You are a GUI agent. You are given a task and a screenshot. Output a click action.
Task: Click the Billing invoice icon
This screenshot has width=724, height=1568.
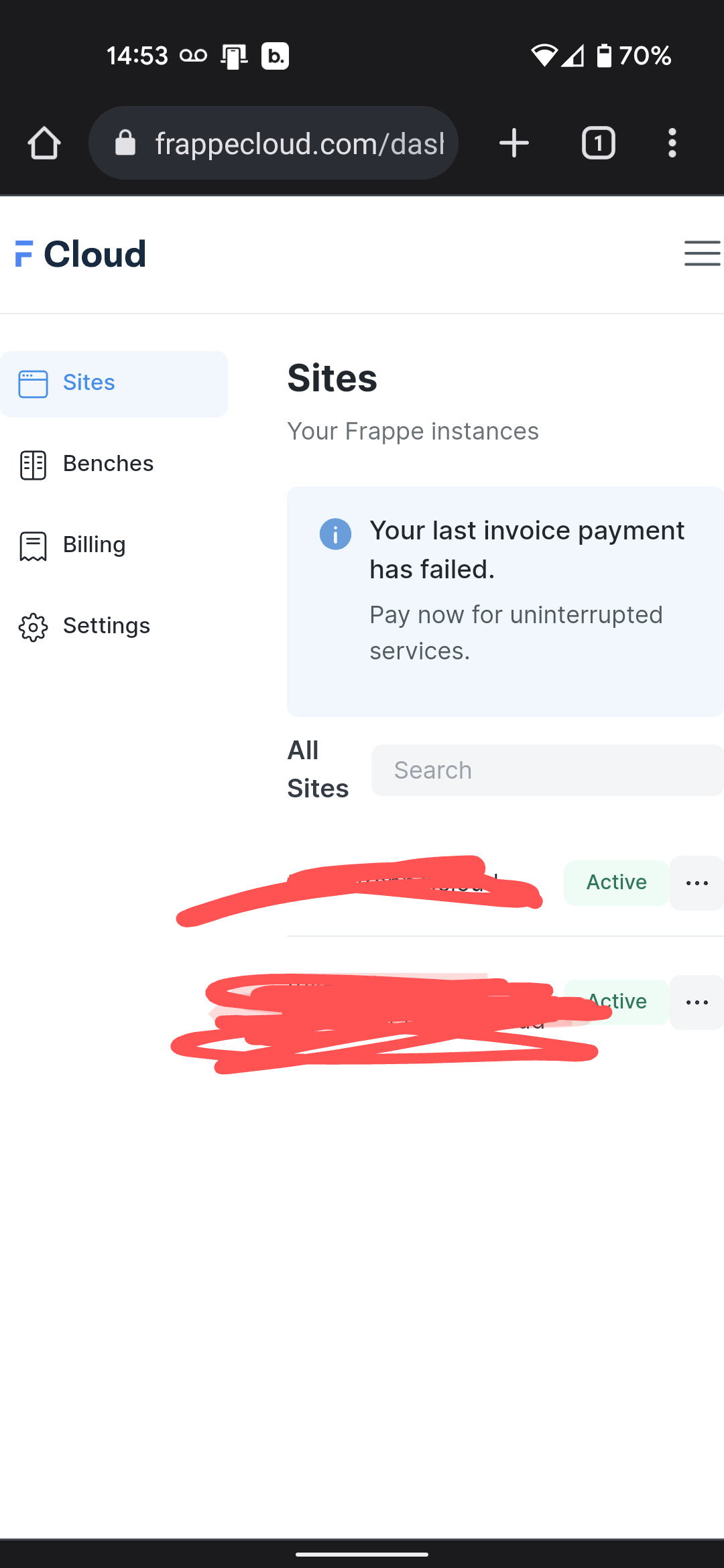[x=32, y=545]
